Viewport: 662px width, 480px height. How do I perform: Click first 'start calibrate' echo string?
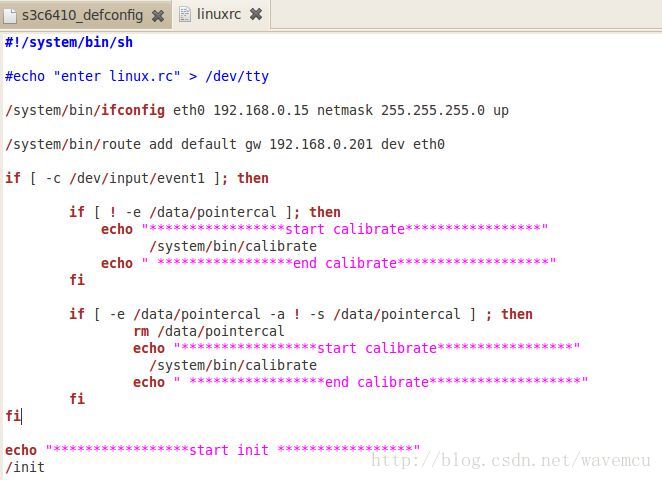coord(345,229)
